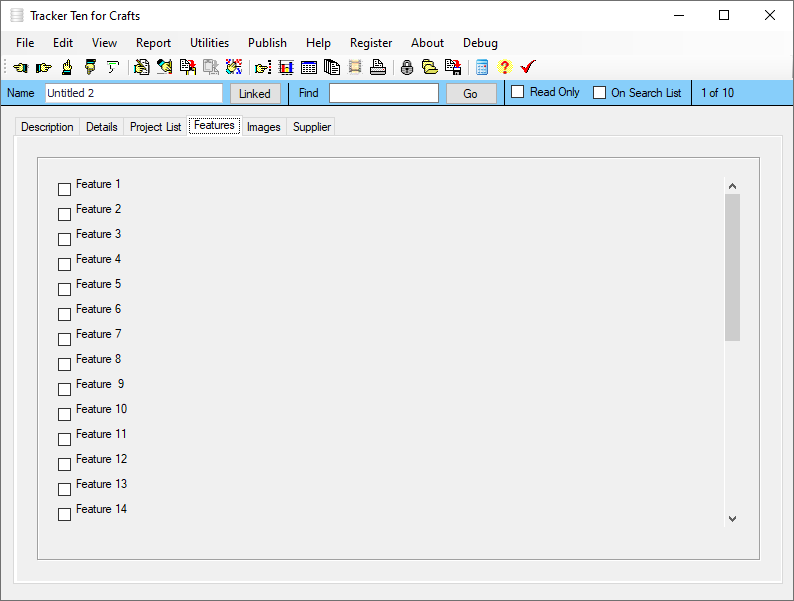The image size is (794, 601).
Task: Open the File menu
Action: 25,43
